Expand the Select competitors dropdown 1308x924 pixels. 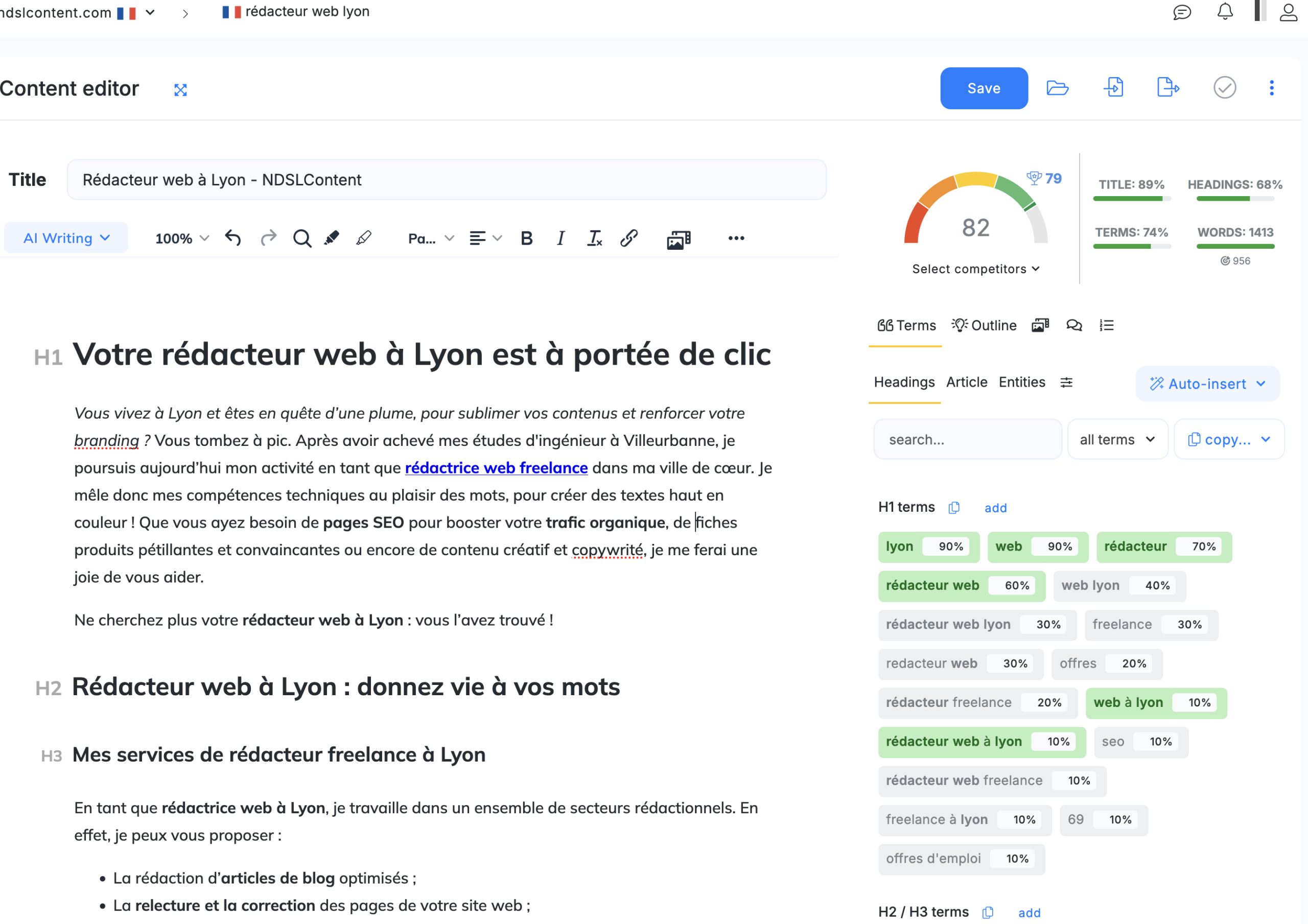pos(975,269)
